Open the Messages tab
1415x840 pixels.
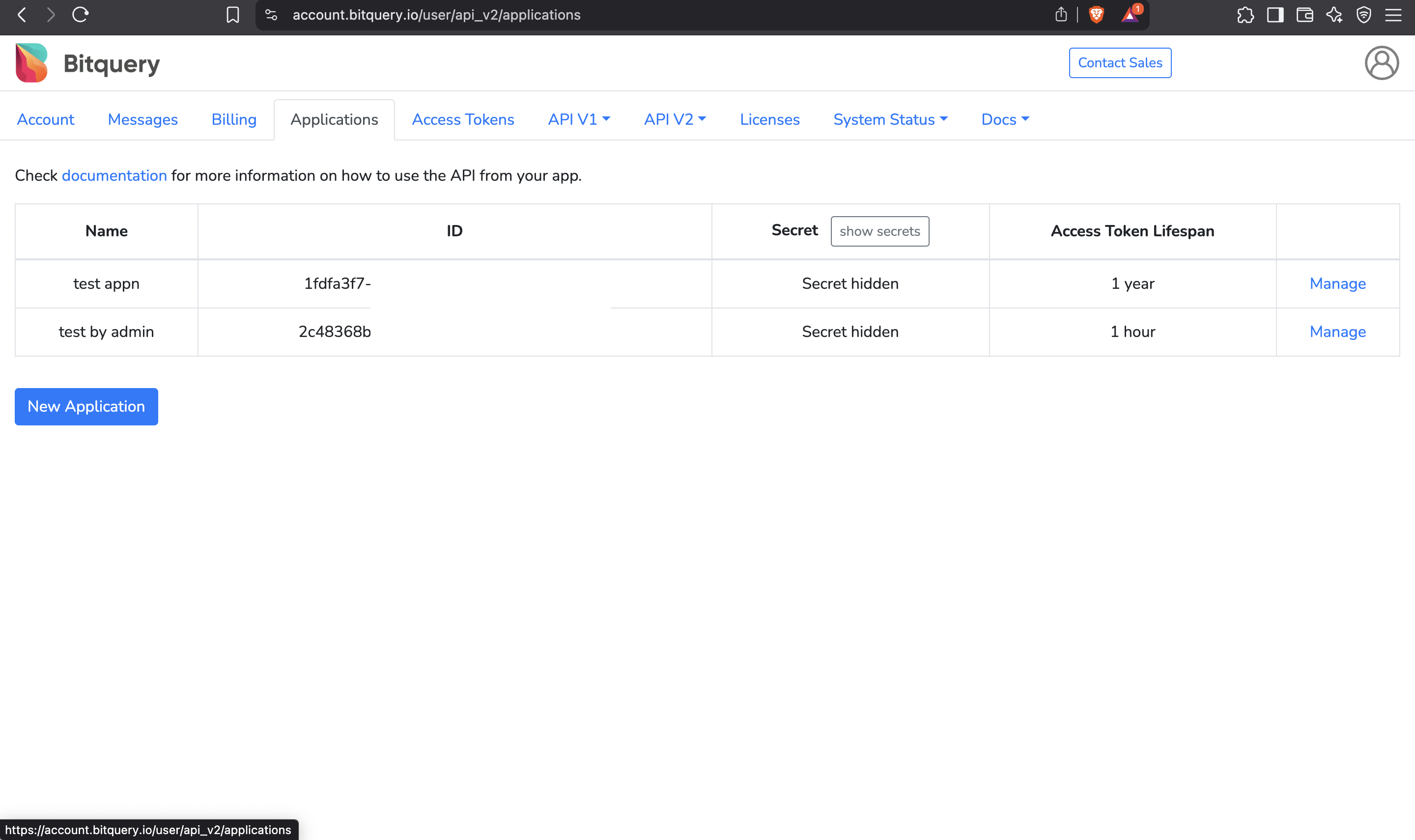point(142,119)
